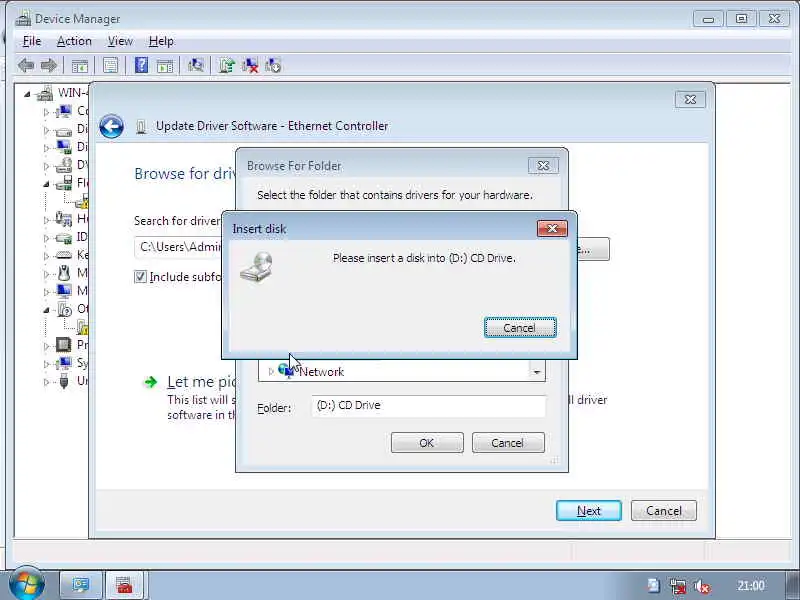Toggle the Include subfolders checkbox
The width and height of the screenshot is (800, 600).
pyautogui.click(x=140, y=277)
